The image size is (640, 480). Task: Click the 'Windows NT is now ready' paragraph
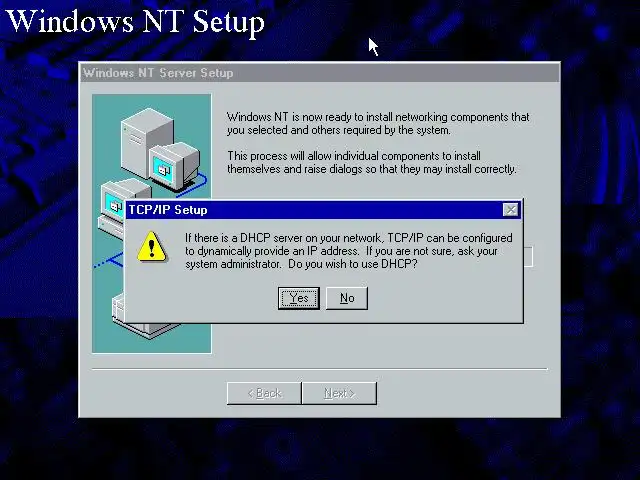pyautogui.click(x=378, y=123)
